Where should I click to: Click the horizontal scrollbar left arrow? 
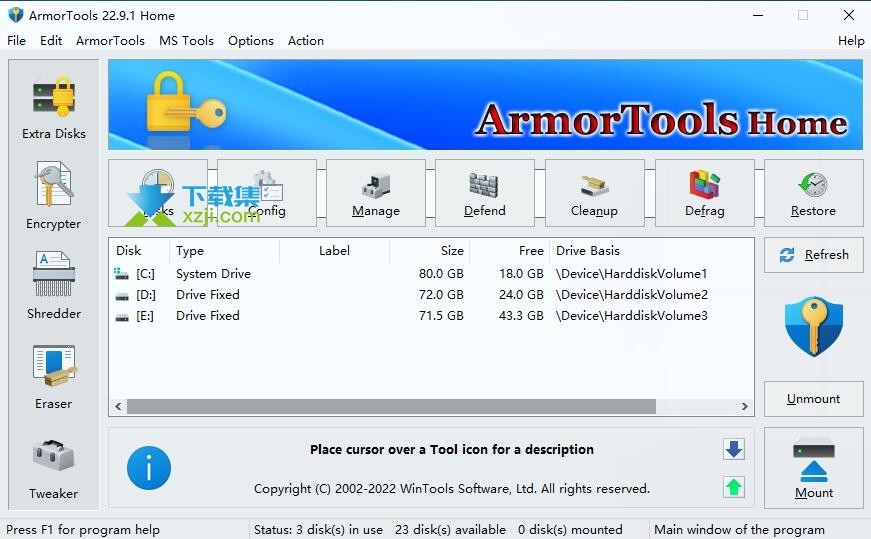pyautogui.click(x=118, y=407)
